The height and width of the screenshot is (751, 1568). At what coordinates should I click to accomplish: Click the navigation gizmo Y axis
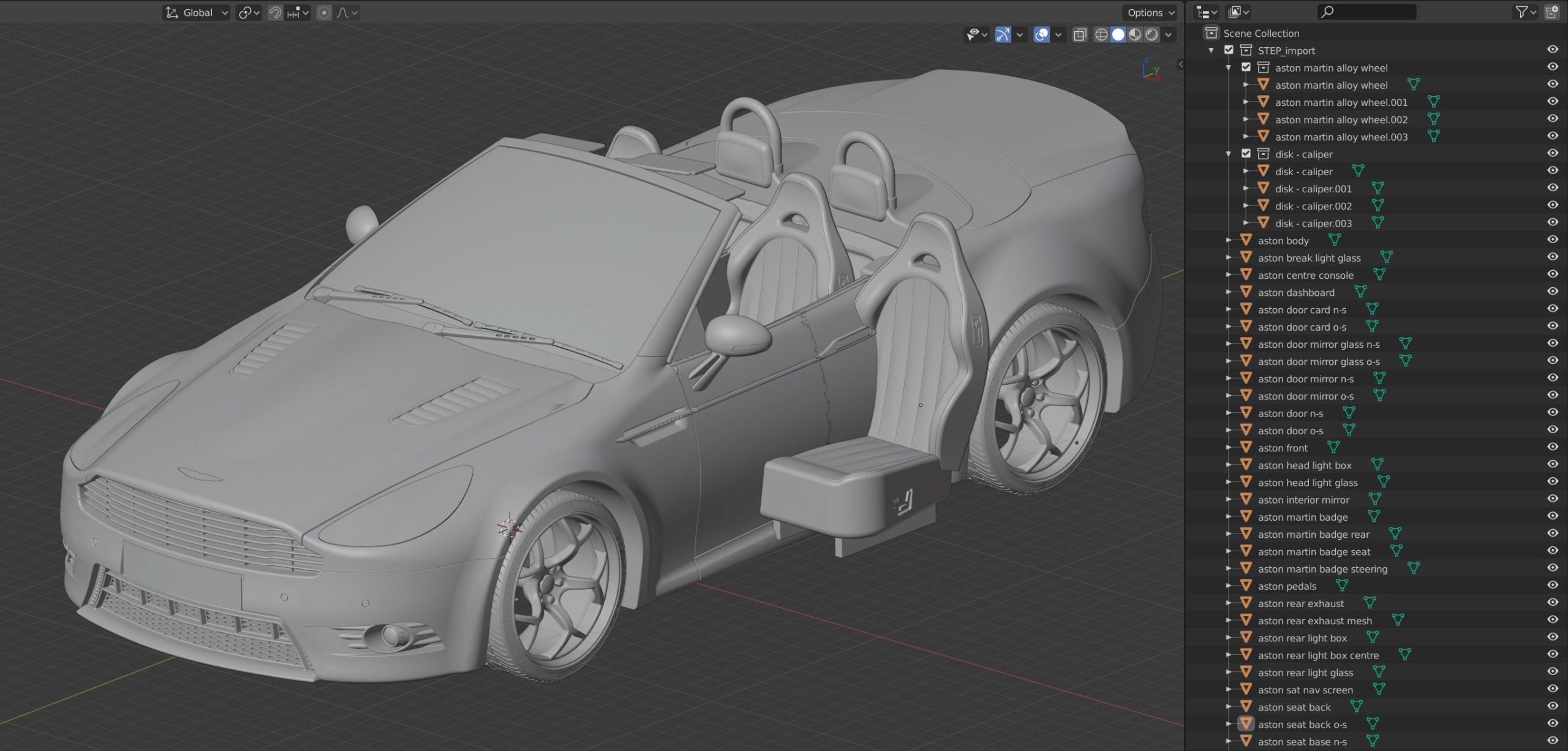[1157, 69]
